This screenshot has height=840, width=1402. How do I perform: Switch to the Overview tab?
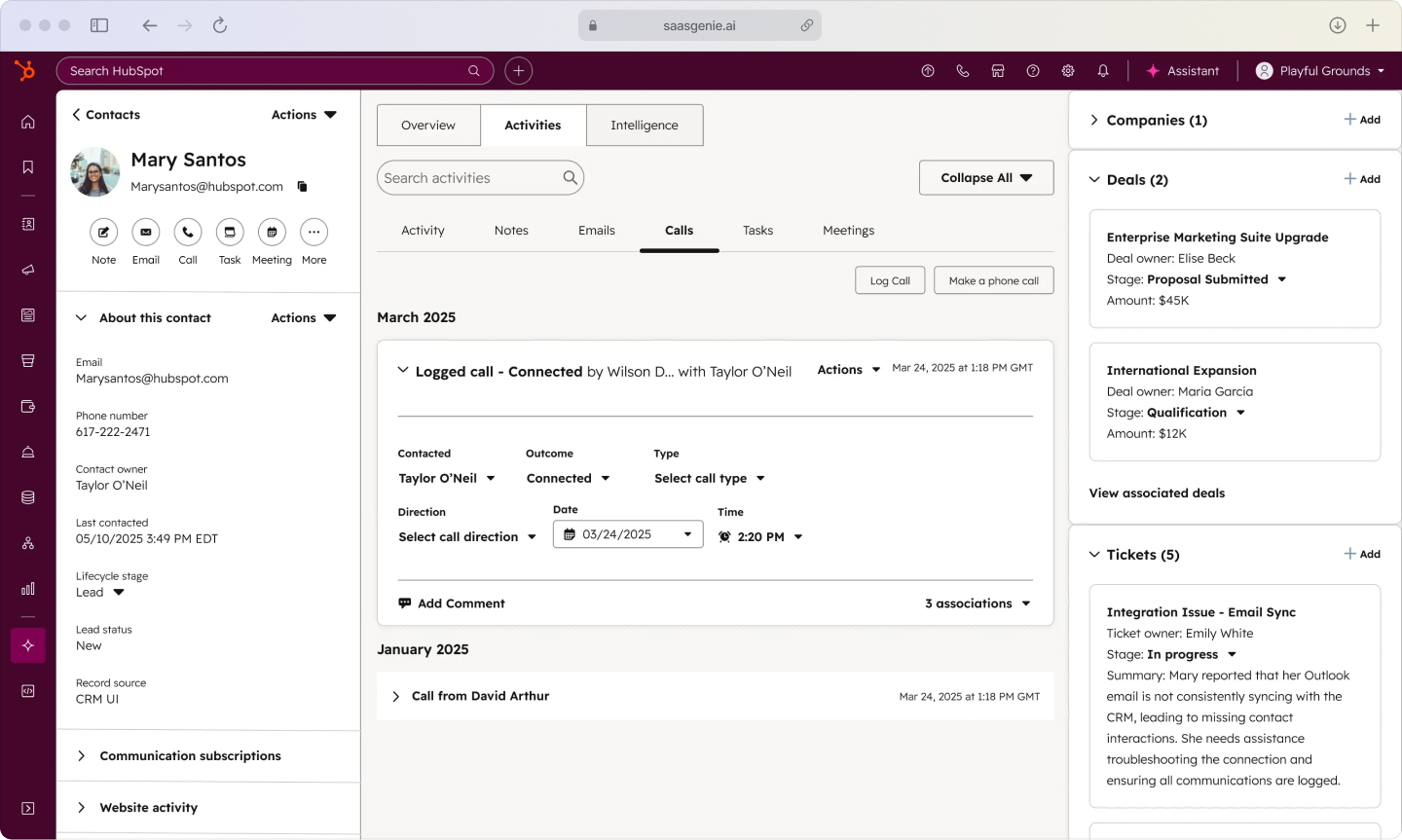pyautogui.click(x=428, y=126)
